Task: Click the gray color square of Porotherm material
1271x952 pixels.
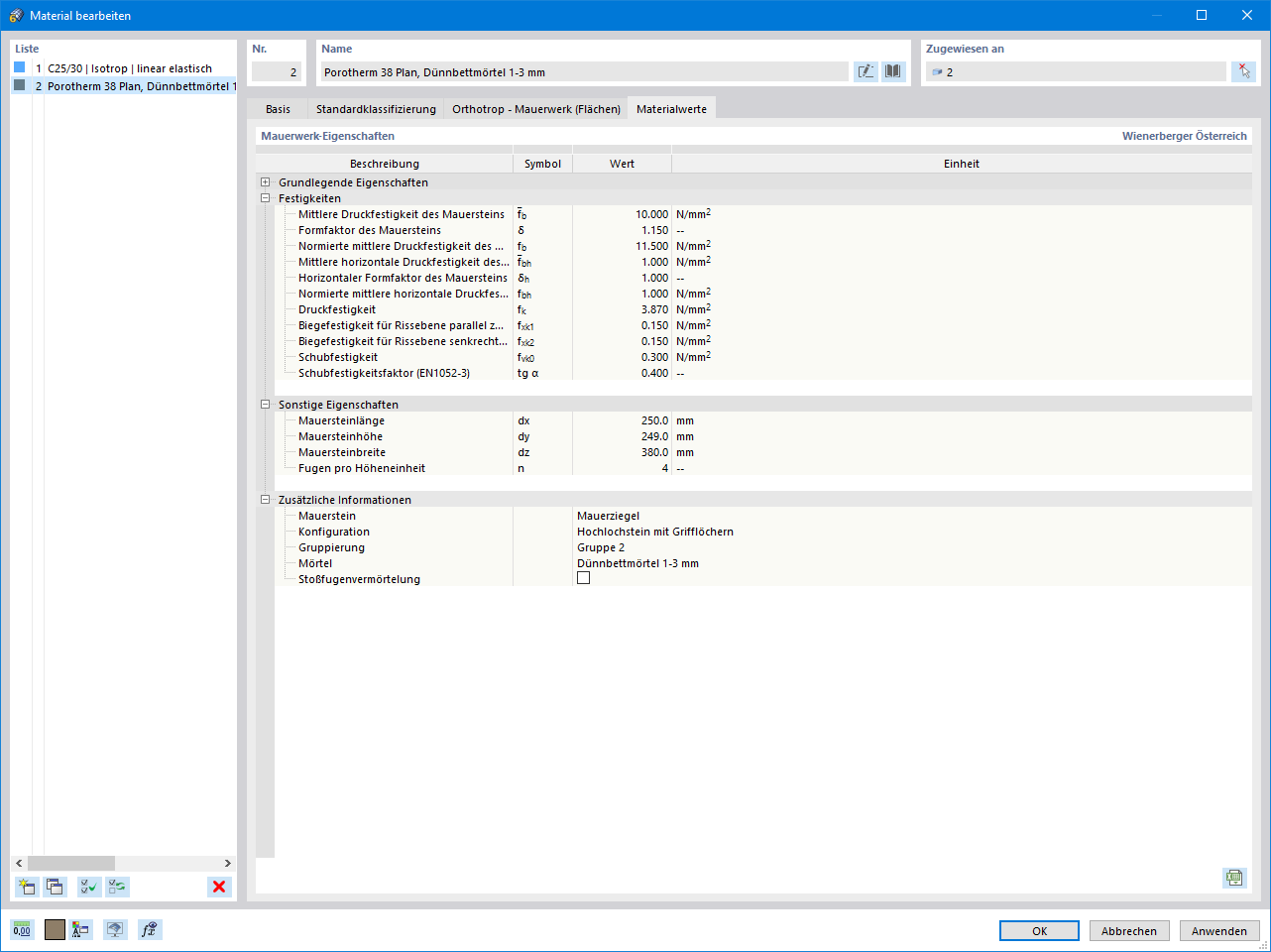Action: 19,85
